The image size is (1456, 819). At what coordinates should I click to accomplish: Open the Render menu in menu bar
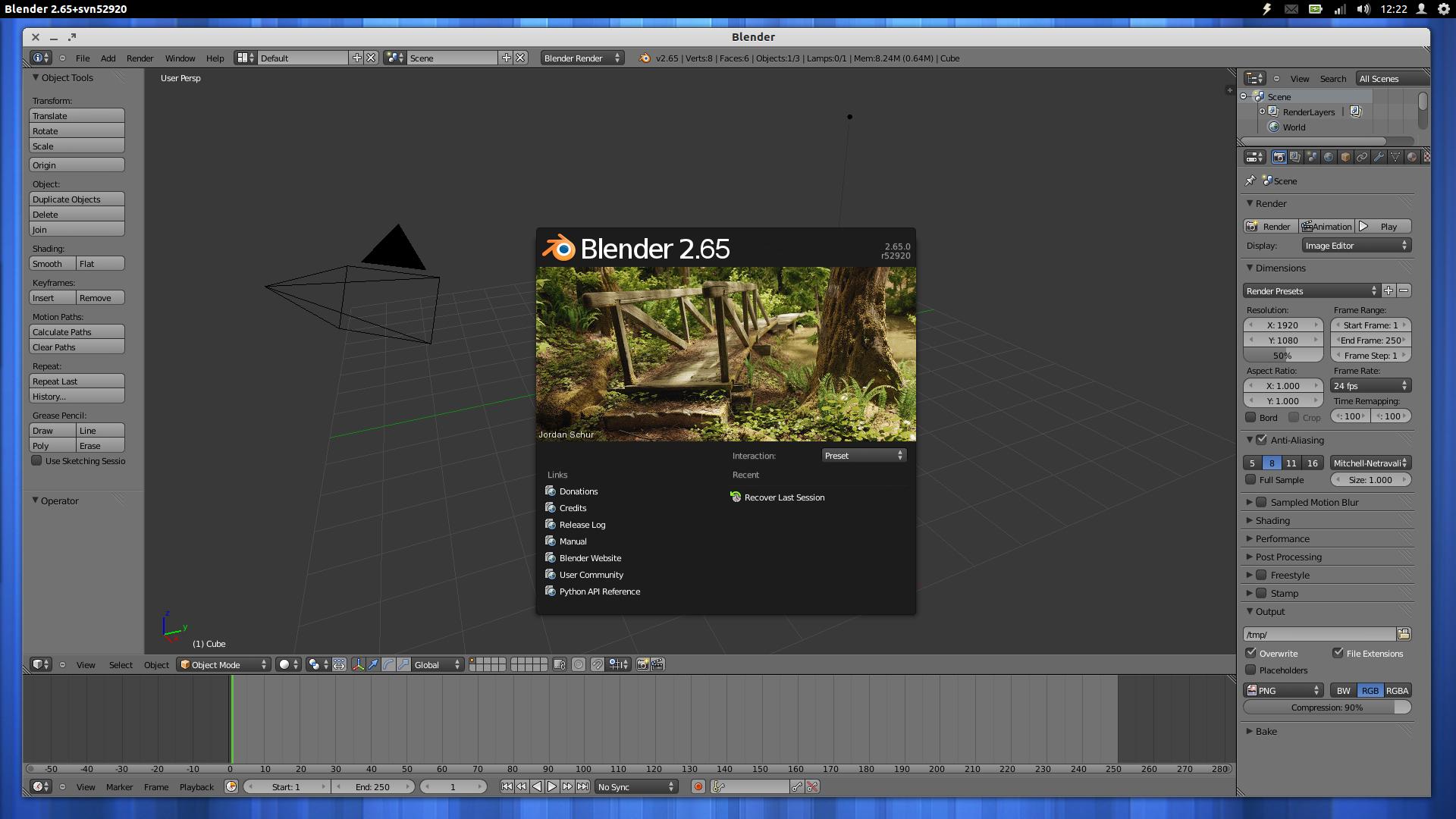pyautogui.click(x=140, y=57)
